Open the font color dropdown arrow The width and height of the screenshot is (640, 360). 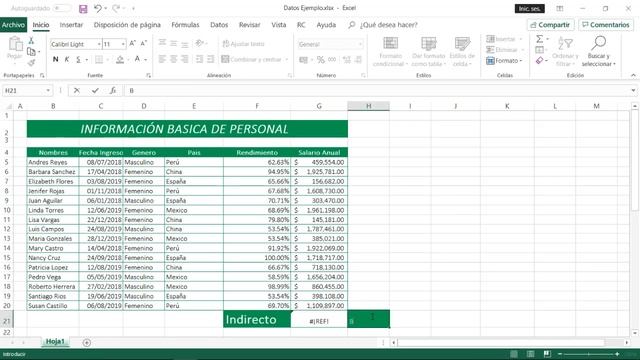(x=146, y=60)
